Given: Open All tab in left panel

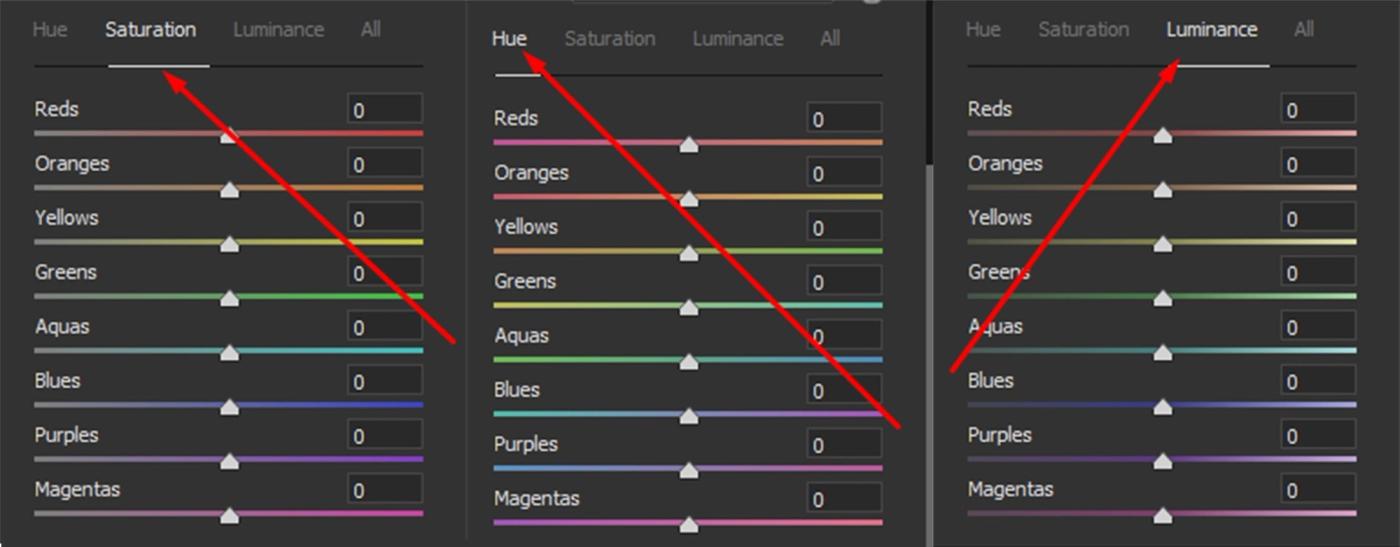Looking at the screenshot, I should pyautogui.click(x=371, y=30).
